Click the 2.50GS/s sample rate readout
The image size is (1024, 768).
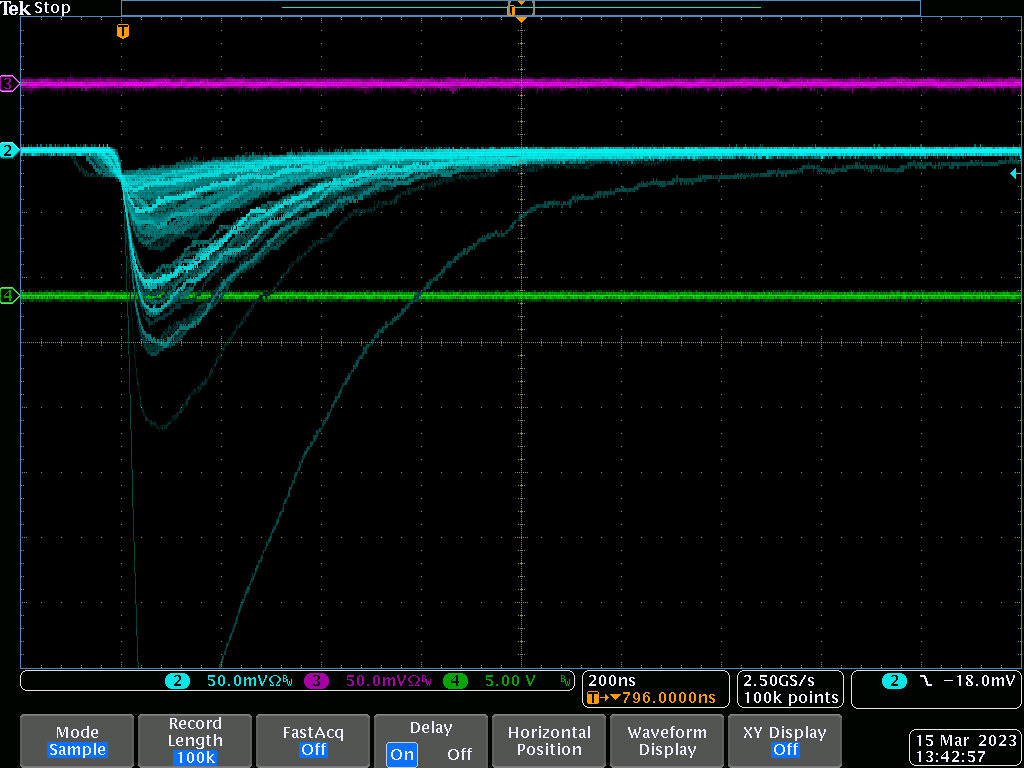tap(777, 680)
